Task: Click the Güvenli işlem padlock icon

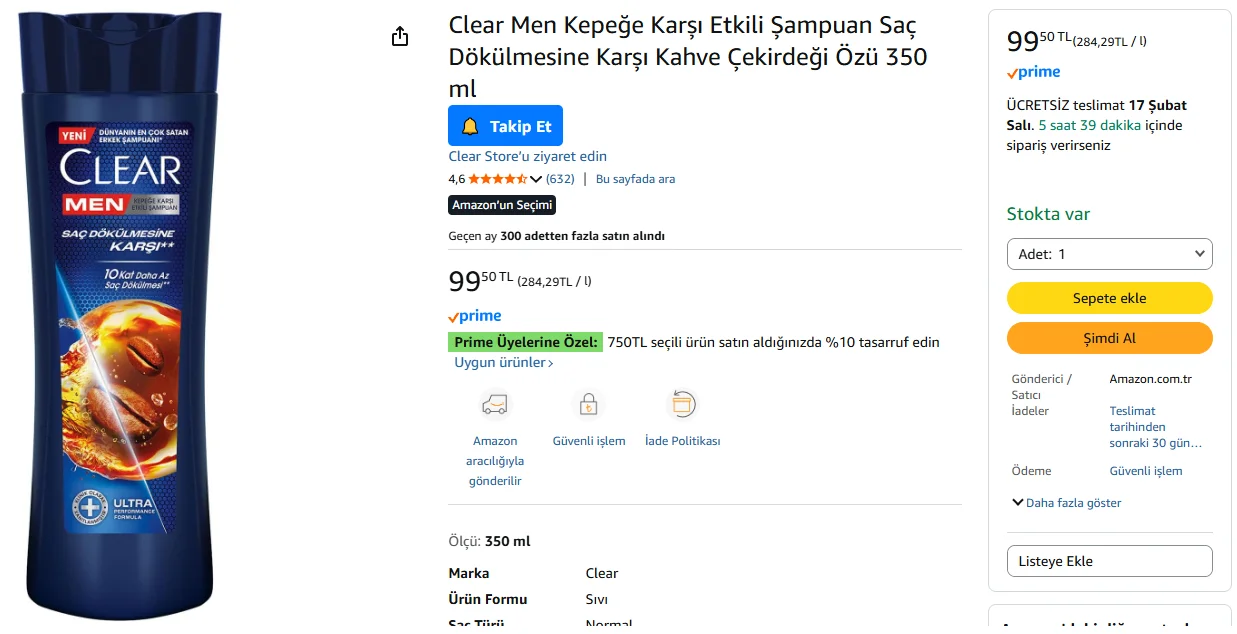Action: click(589, 405)
